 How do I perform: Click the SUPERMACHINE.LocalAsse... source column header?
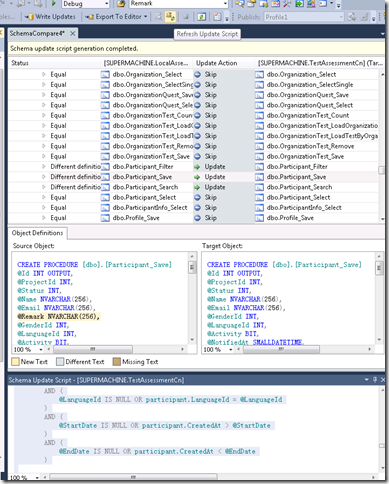146,63
